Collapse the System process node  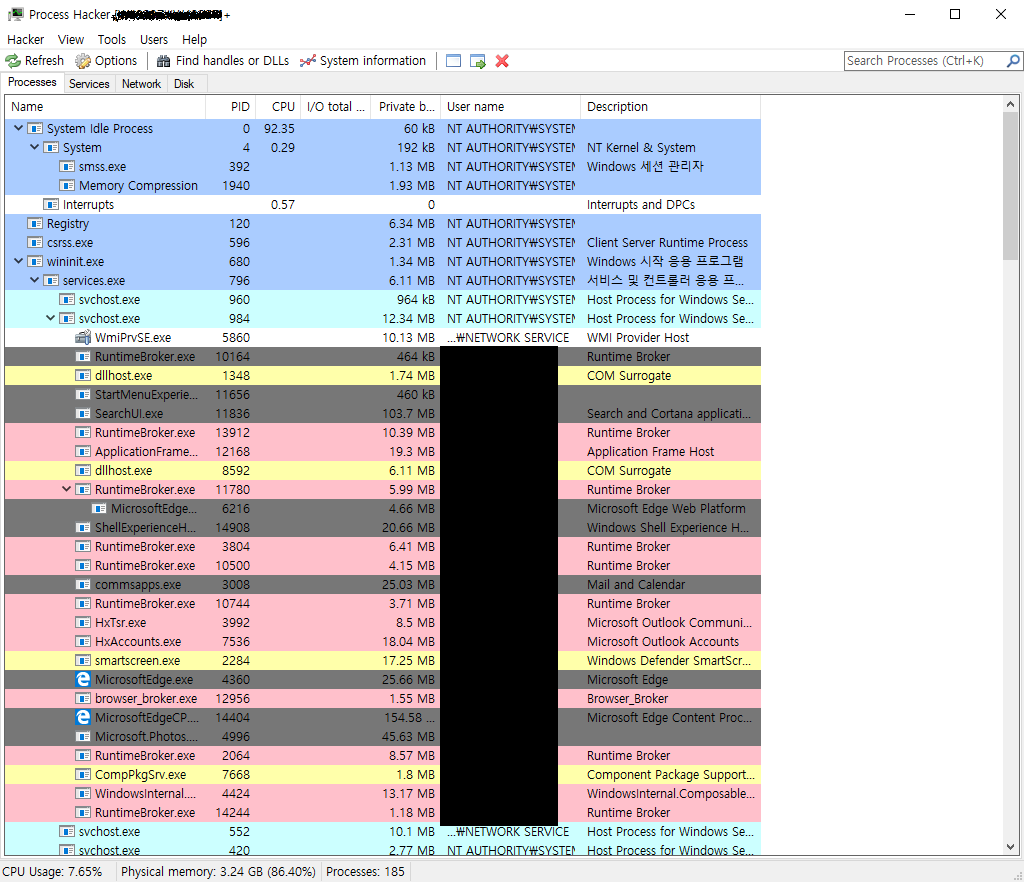35,147
